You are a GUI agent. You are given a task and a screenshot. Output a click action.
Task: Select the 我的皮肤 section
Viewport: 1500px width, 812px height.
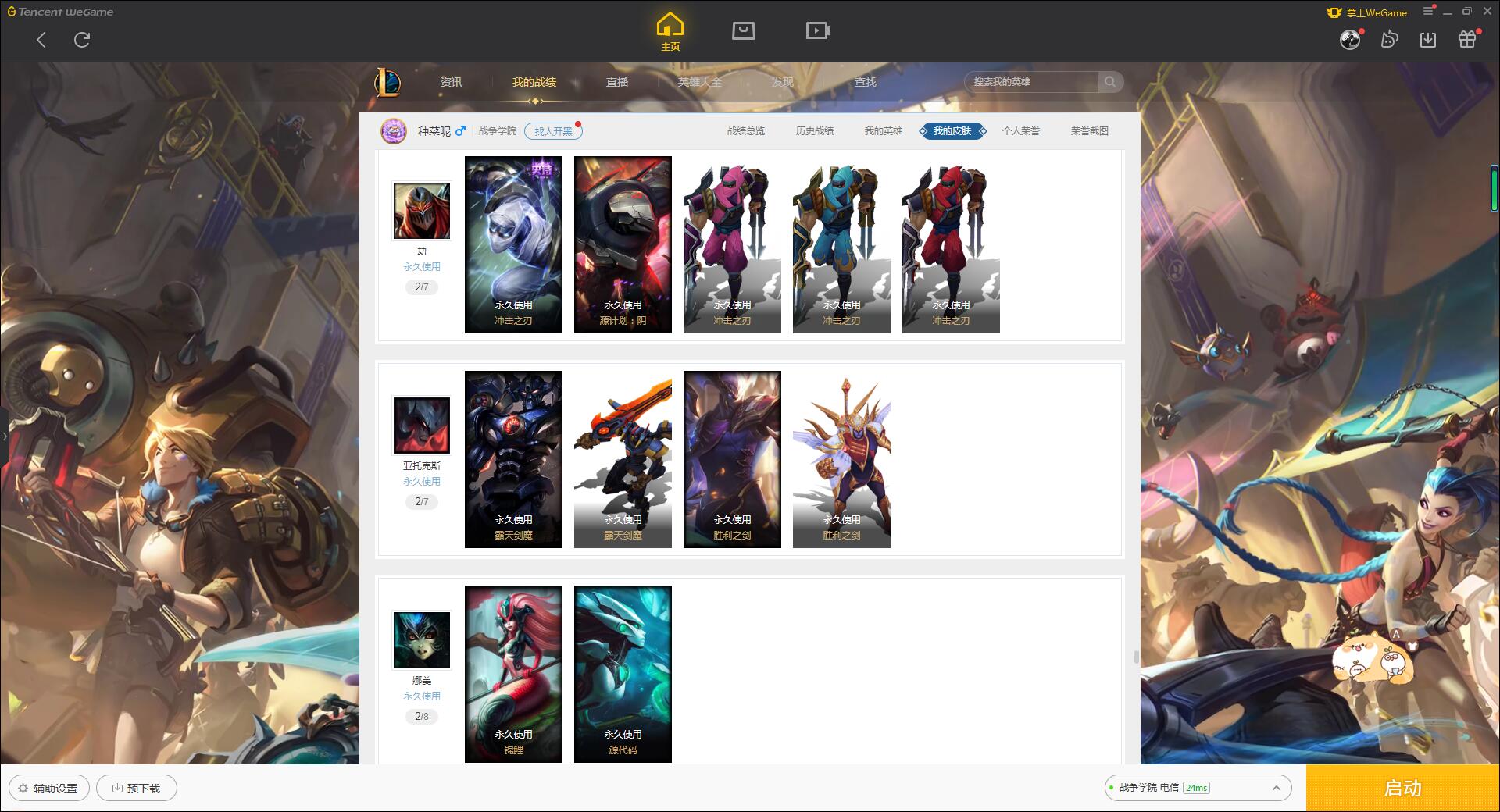coord(952,131)
